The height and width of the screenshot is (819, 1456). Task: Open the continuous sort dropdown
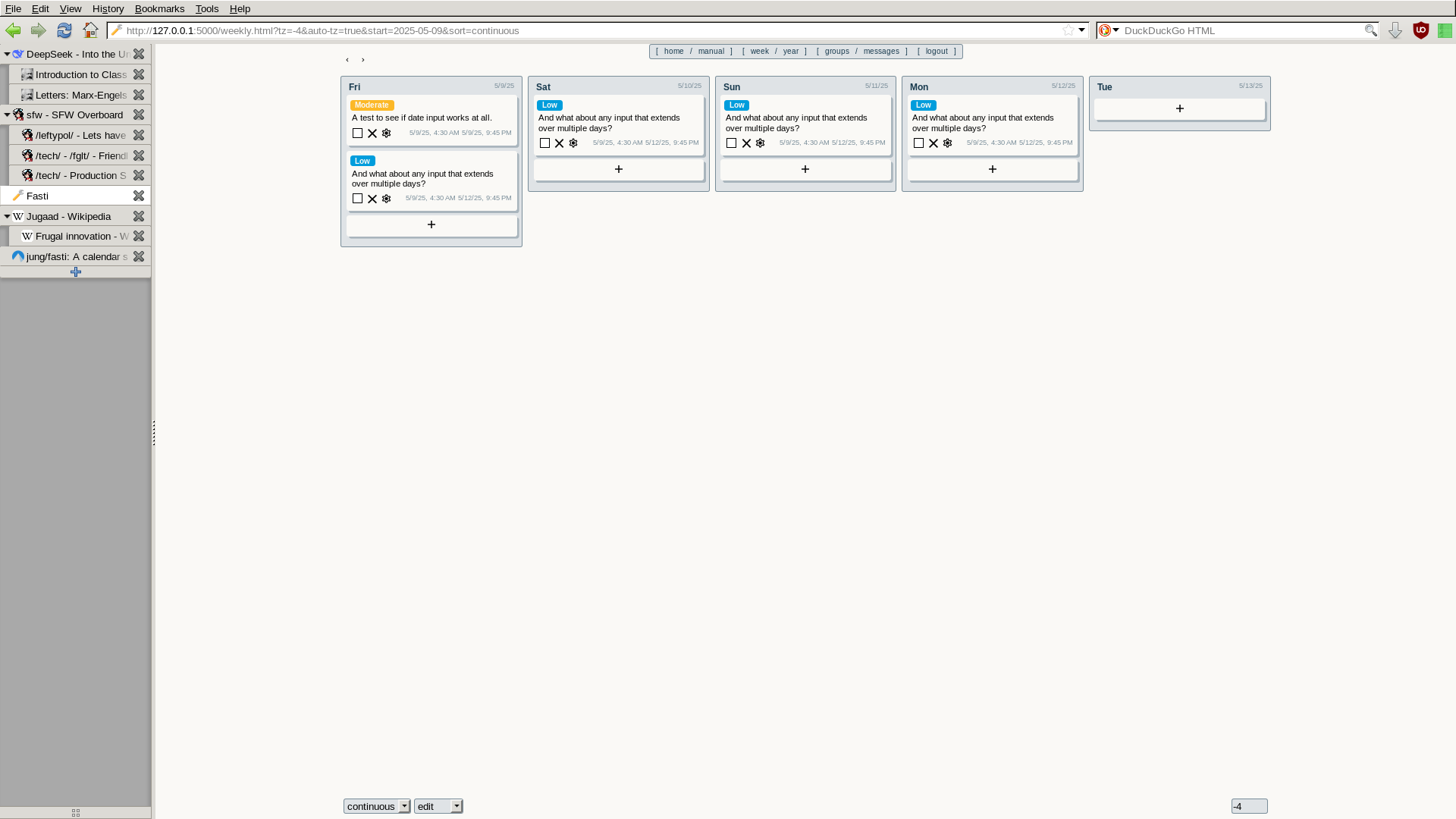click(x=377, y=806)
